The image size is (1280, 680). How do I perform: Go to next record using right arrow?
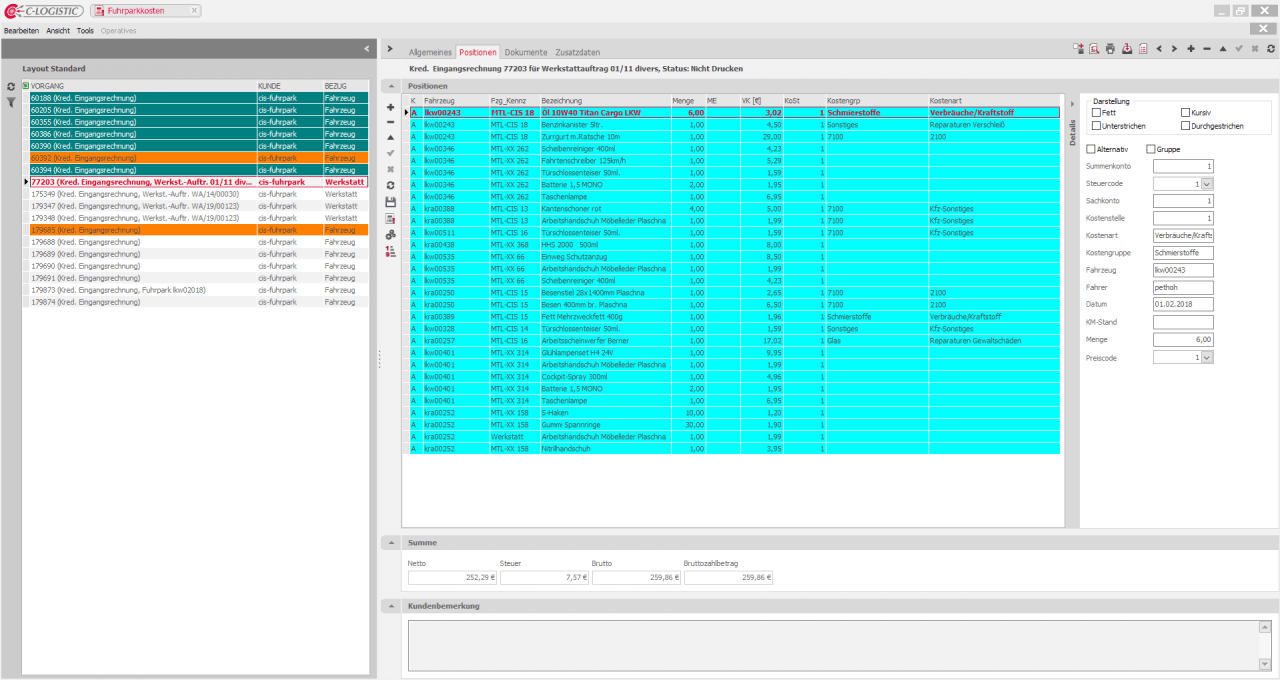coord(1174,48)
